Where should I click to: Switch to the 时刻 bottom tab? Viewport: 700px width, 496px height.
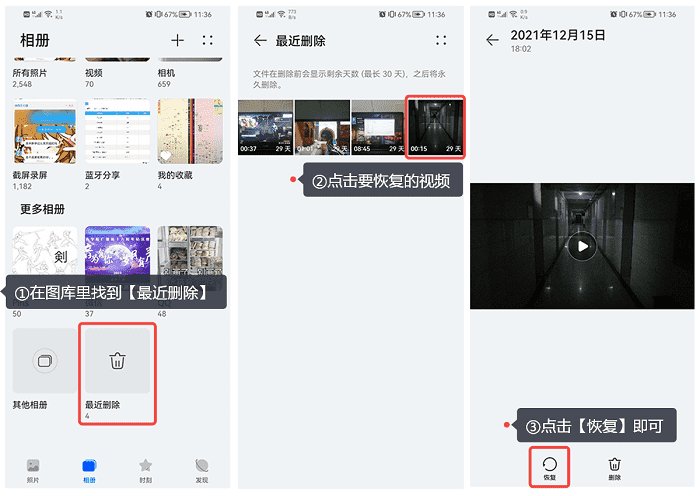[x=146, y=471]
